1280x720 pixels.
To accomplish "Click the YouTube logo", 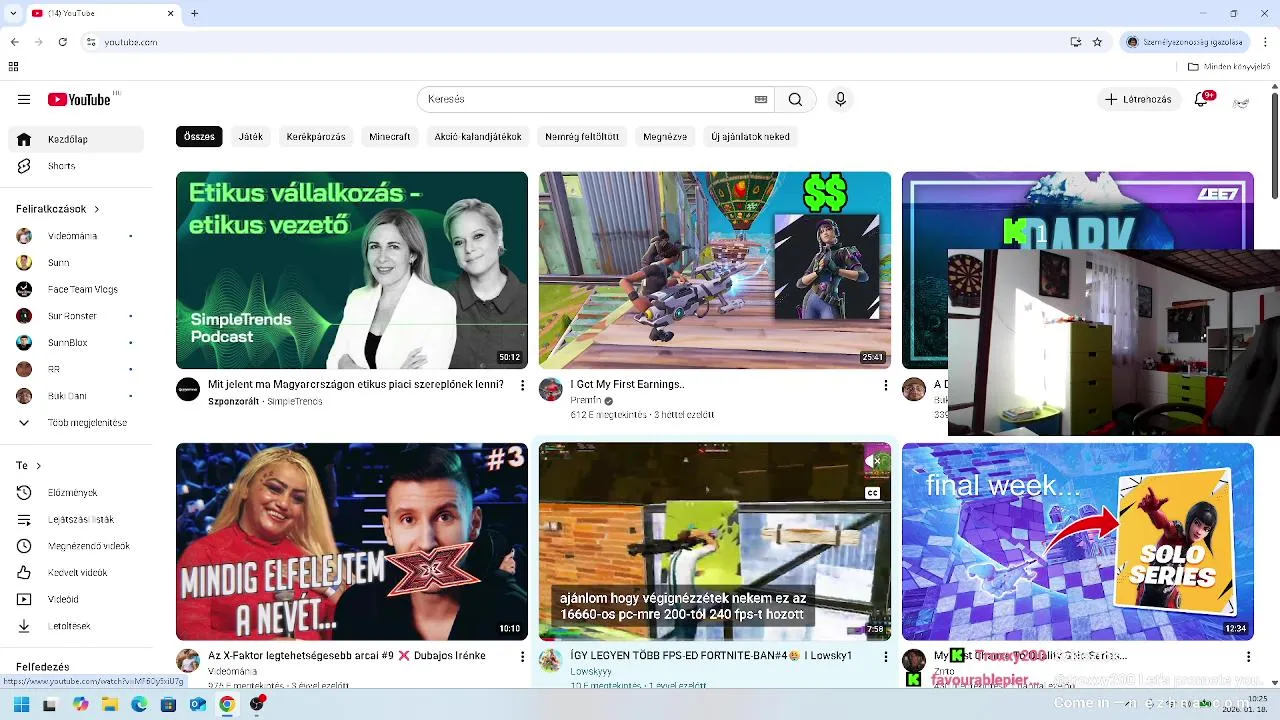I will coord(79,99).
